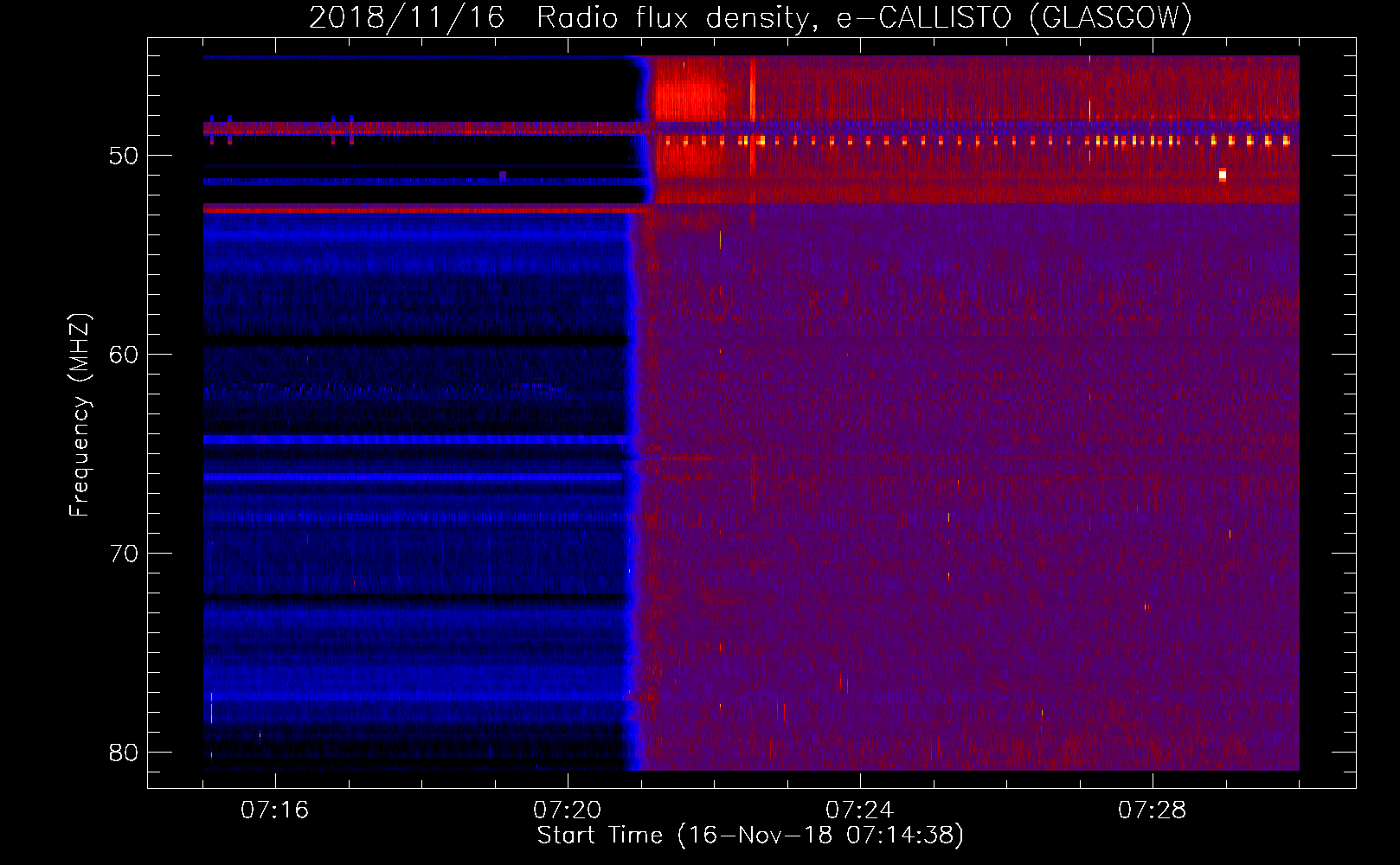Click the date "2018/11/16" in the title
The width and height of the screenshot is (1400, 865).
[x=407, y=17]
